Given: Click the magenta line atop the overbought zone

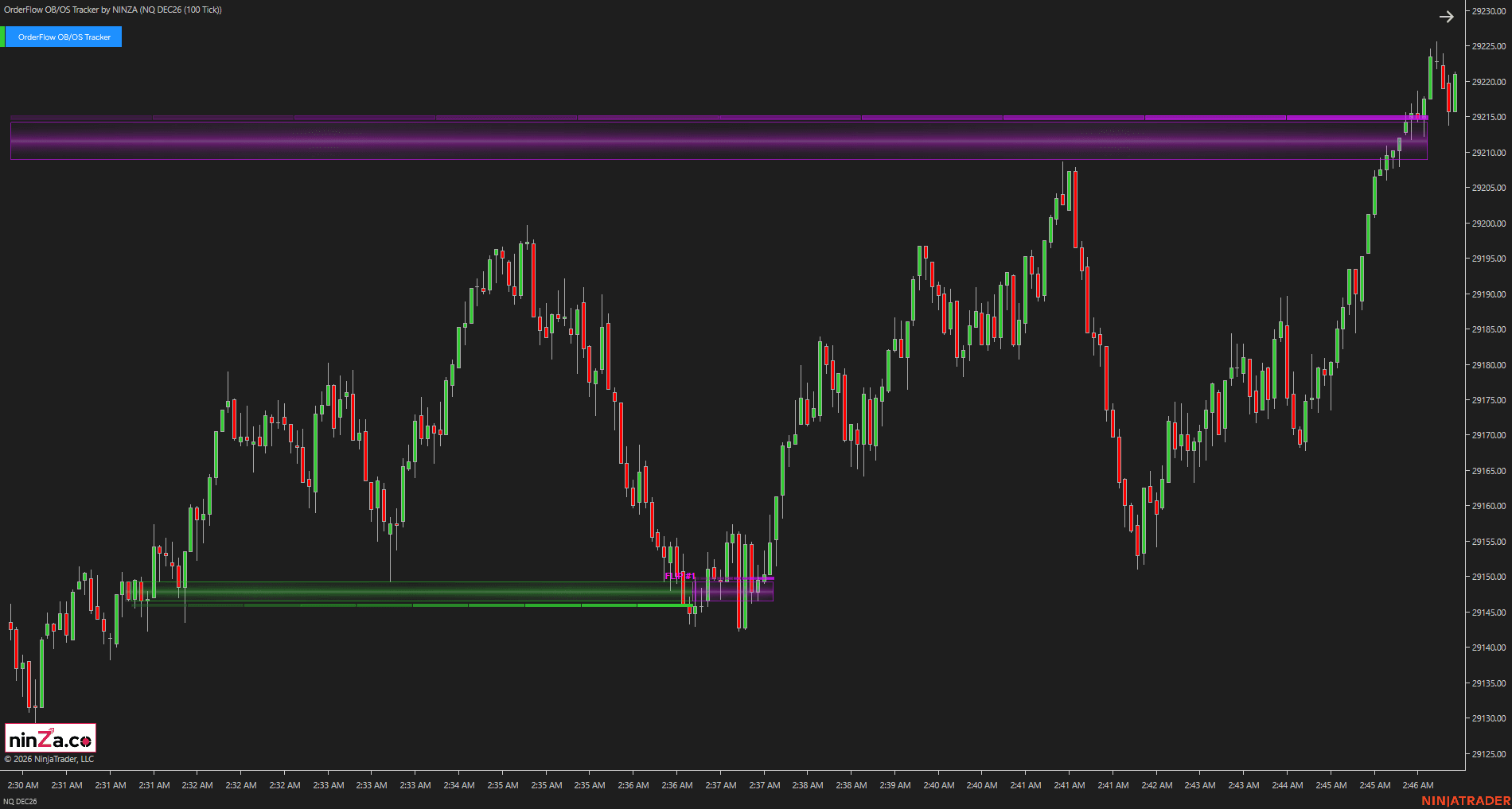Looking at the screenshot, I should pyautogui.click(x=719, y=118).
